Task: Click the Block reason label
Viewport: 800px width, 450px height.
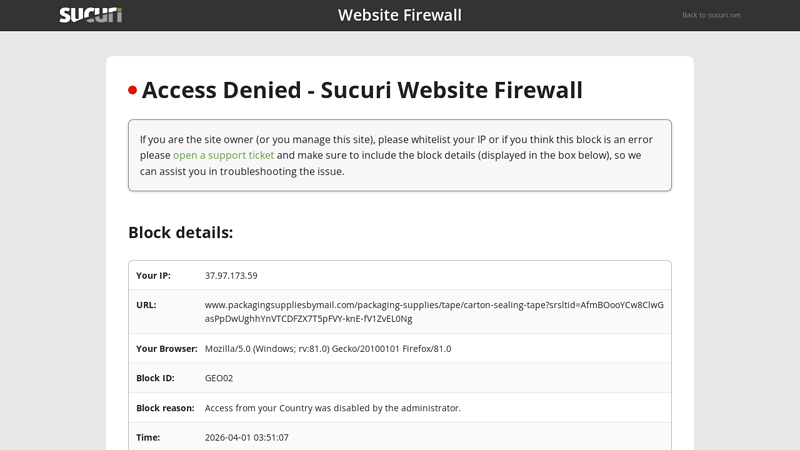Action: [165, 408]
